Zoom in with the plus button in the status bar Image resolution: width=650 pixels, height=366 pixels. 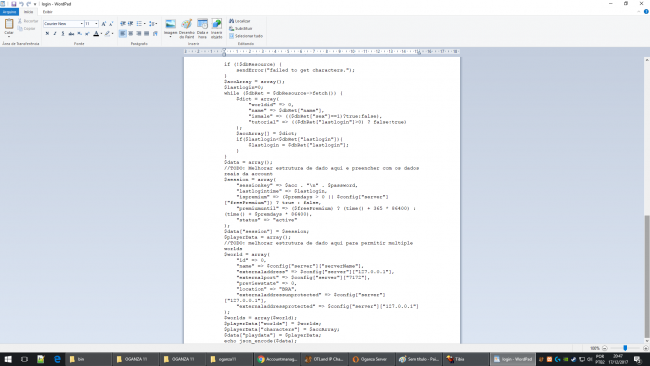(645, 348)
